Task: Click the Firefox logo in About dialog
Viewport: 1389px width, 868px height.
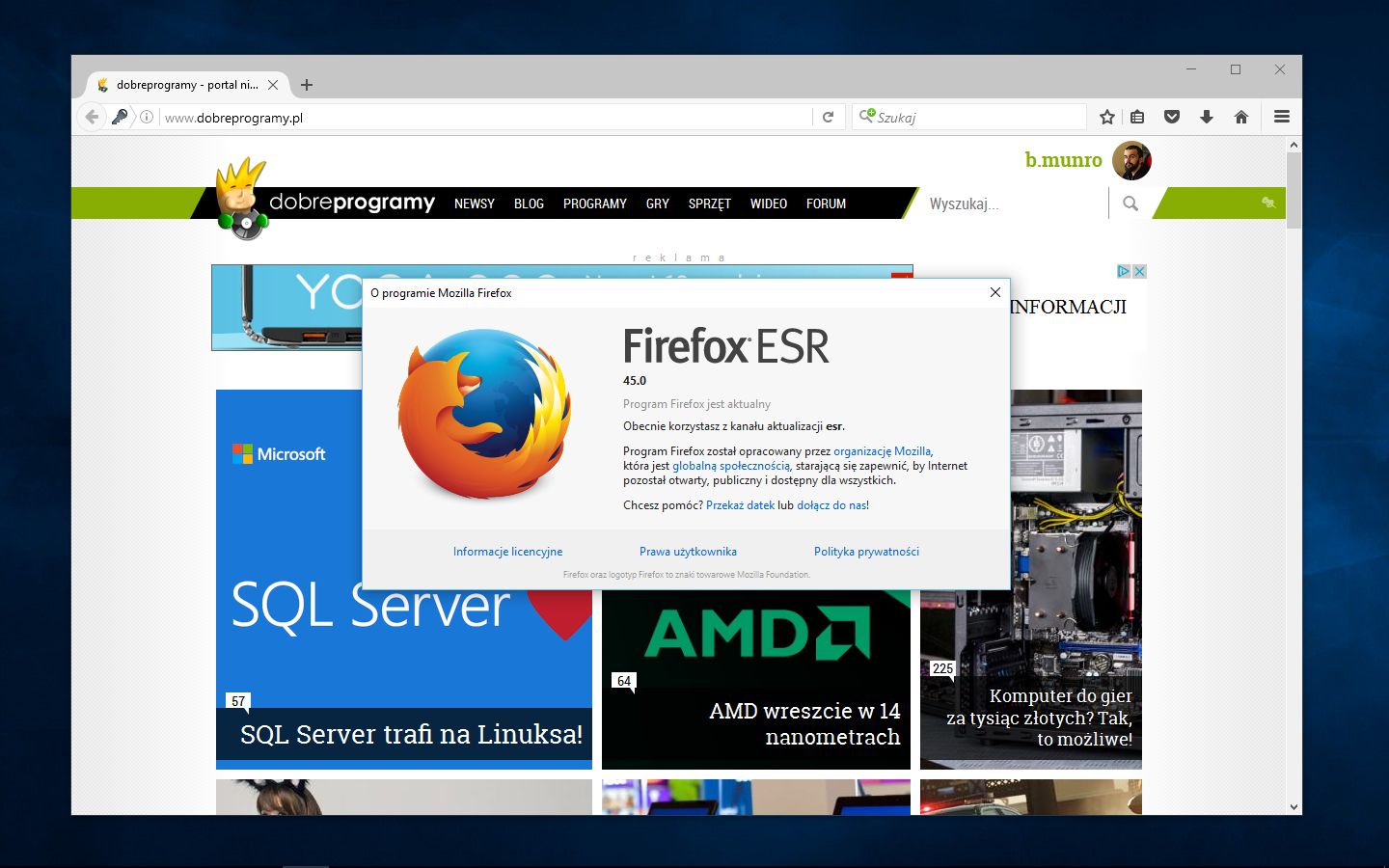Action: [x=484, y=414]
